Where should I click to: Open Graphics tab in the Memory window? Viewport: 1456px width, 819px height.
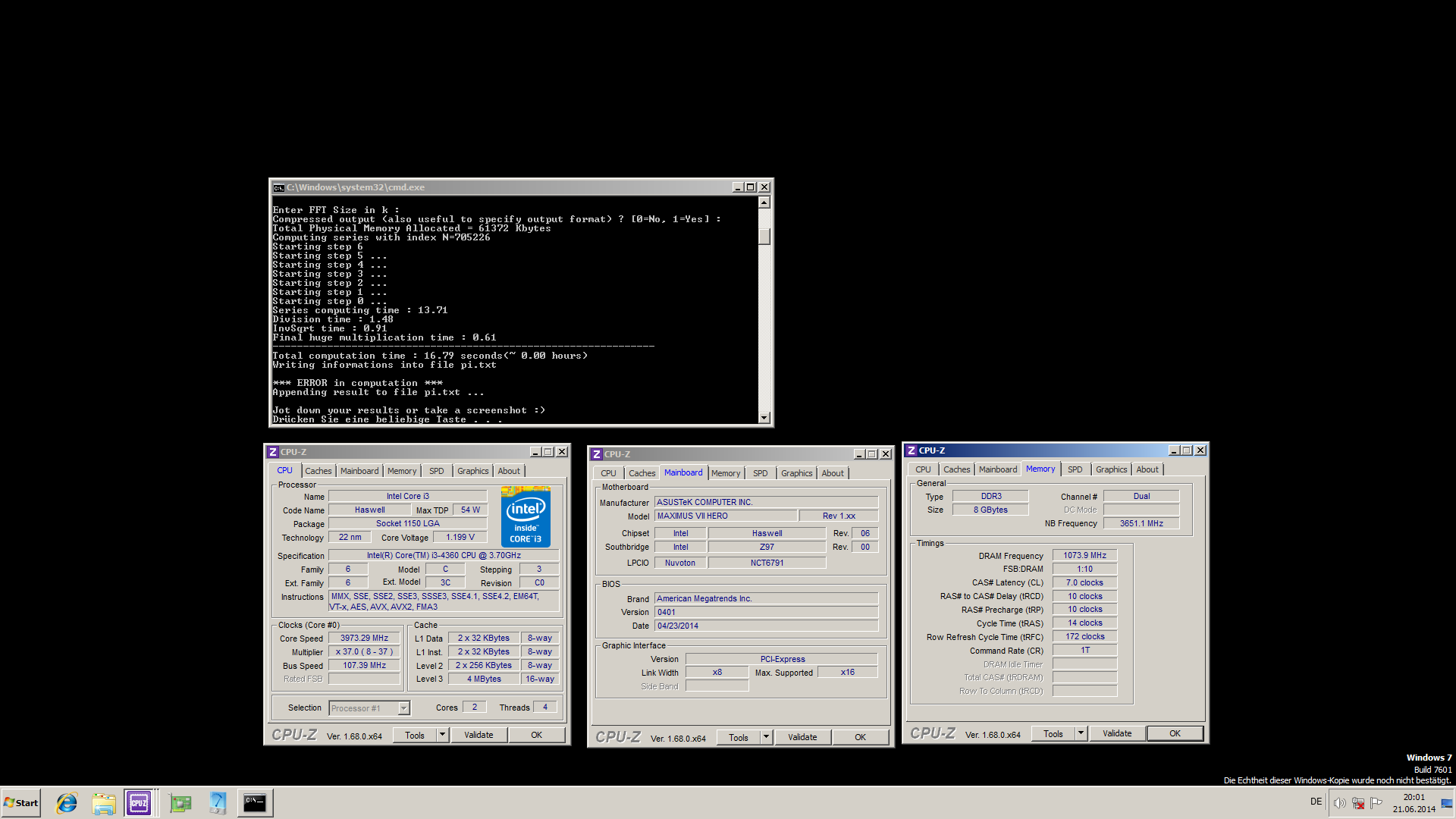[x=1112, y=469]
